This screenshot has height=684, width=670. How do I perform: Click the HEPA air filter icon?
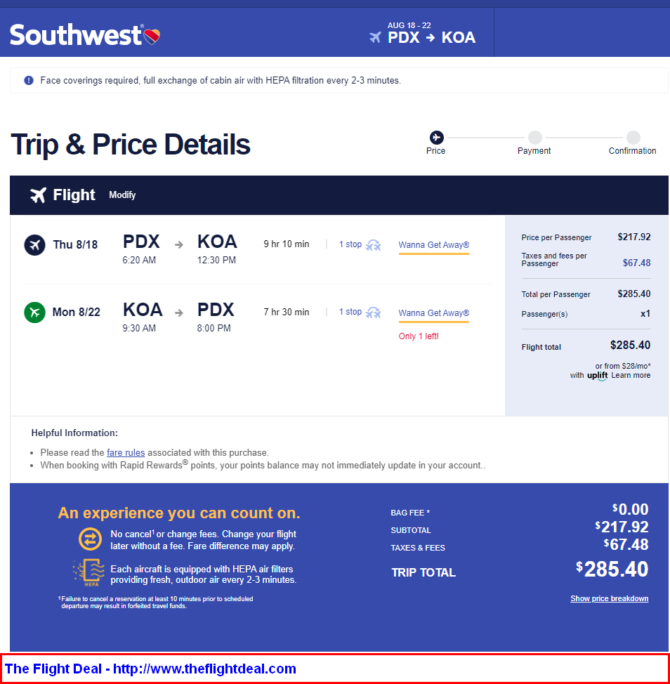pyautogui.click(x=89, y=572)
